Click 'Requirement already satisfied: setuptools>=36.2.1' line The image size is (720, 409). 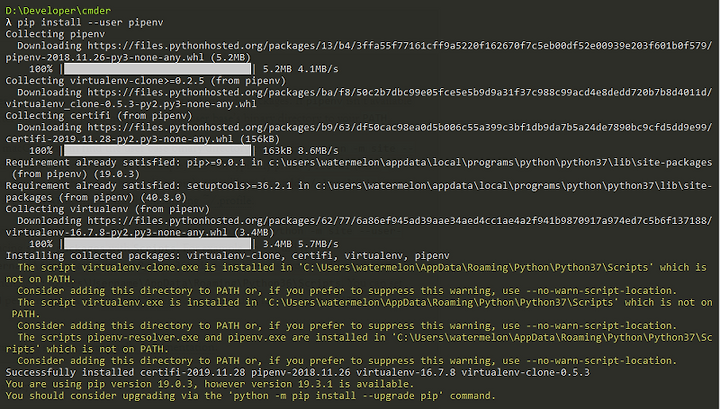click(359, 186)
